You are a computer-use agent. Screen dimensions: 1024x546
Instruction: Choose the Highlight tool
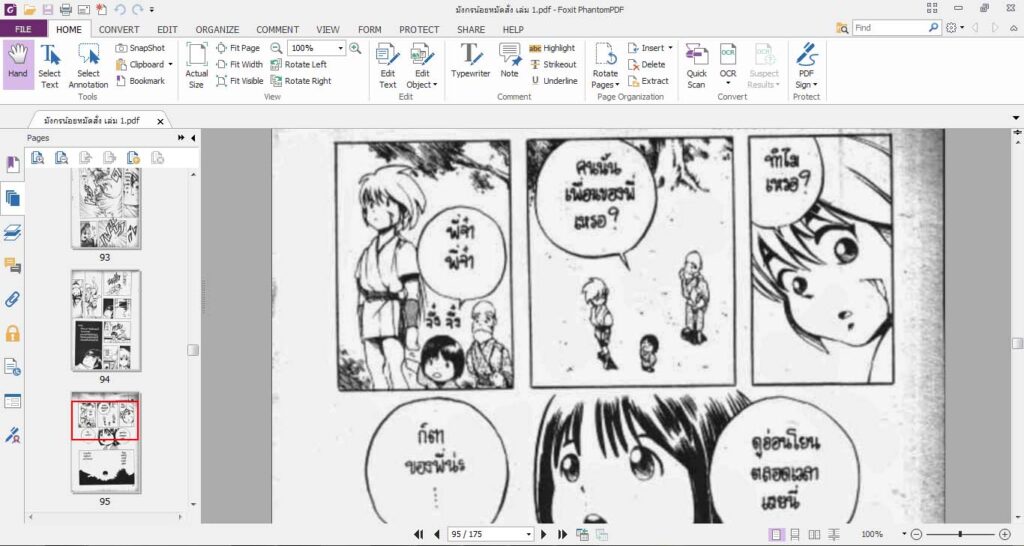point(552,48)
